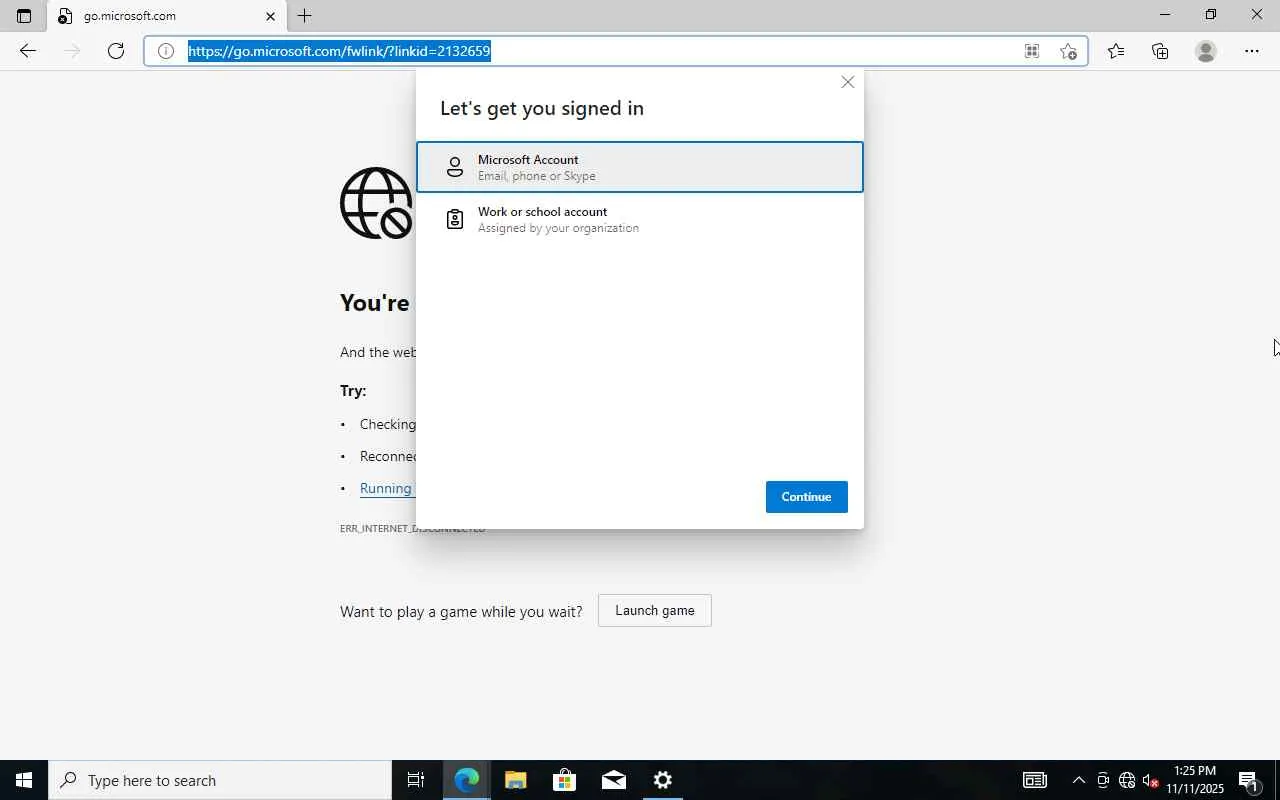View site information icon in address bar
The width and height of the screenshot is (1280, 800).
166,51
